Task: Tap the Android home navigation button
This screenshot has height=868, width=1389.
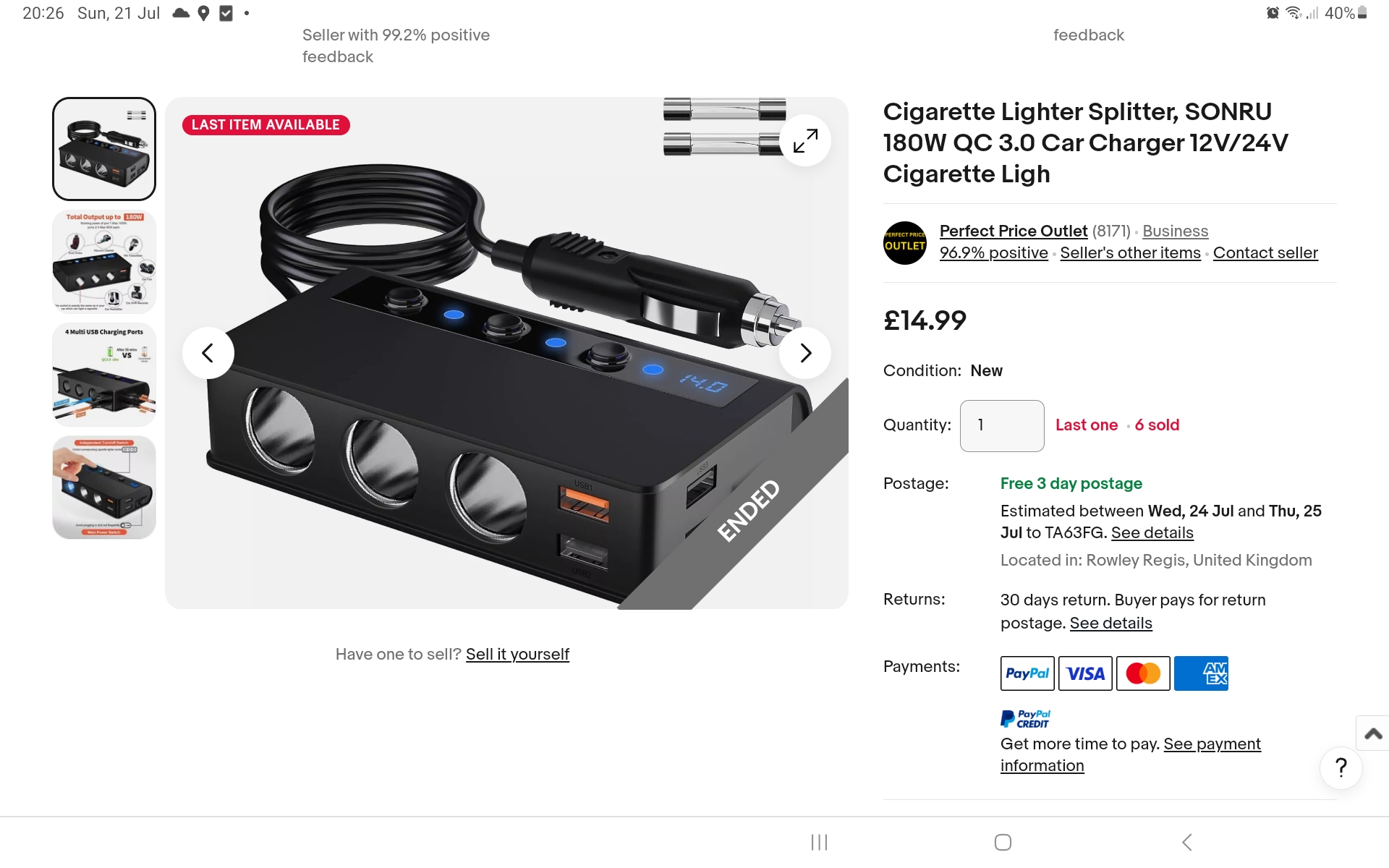Action: (1003, 842)
